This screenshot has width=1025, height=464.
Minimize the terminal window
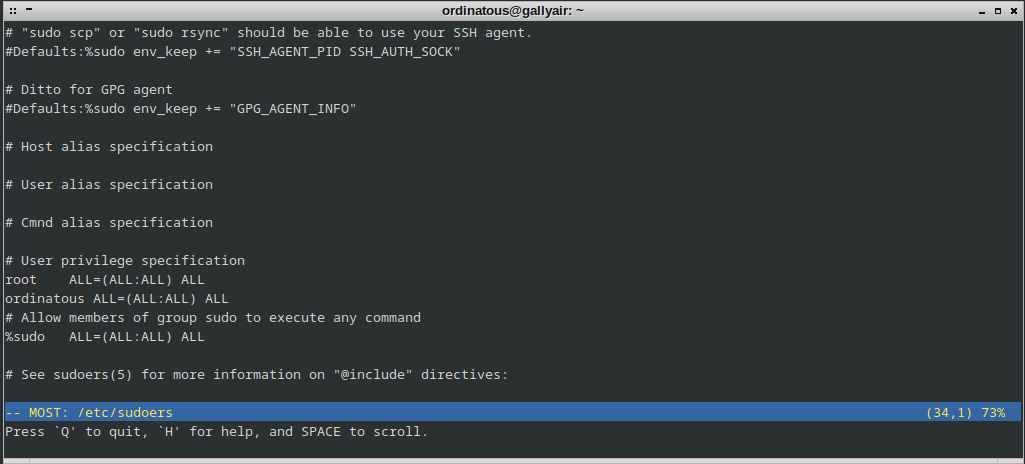pos(982,11)
